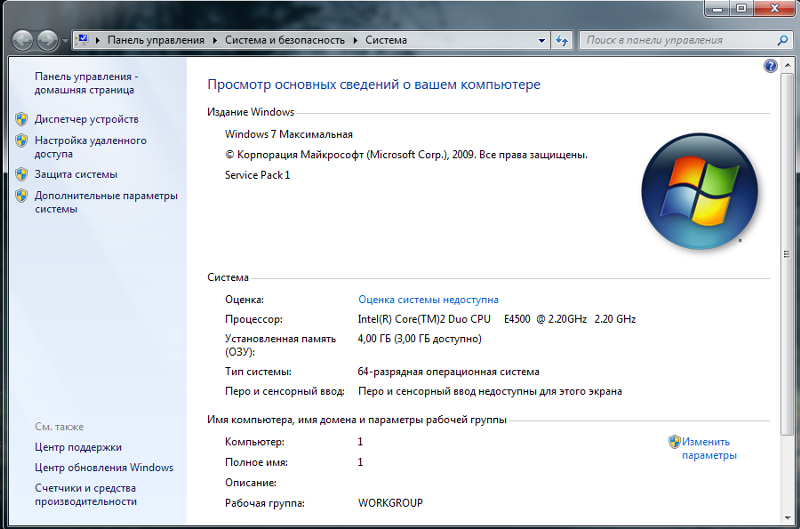
Task: Select the Microsoft Corp. copyright line
Action: (406, 155)
